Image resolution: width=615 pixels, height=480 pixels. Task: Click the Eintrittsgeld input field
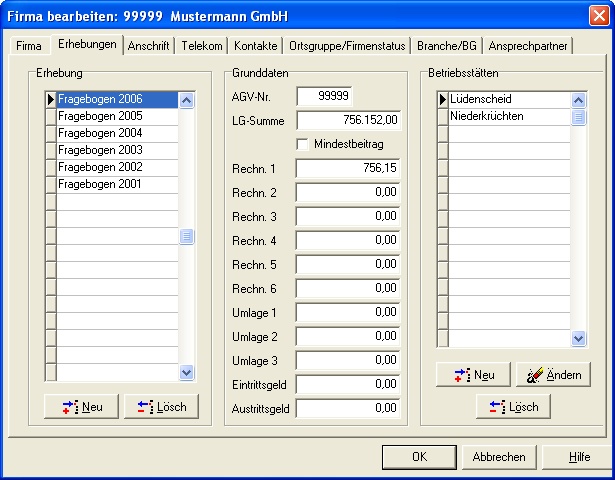(x=348, y=384)
